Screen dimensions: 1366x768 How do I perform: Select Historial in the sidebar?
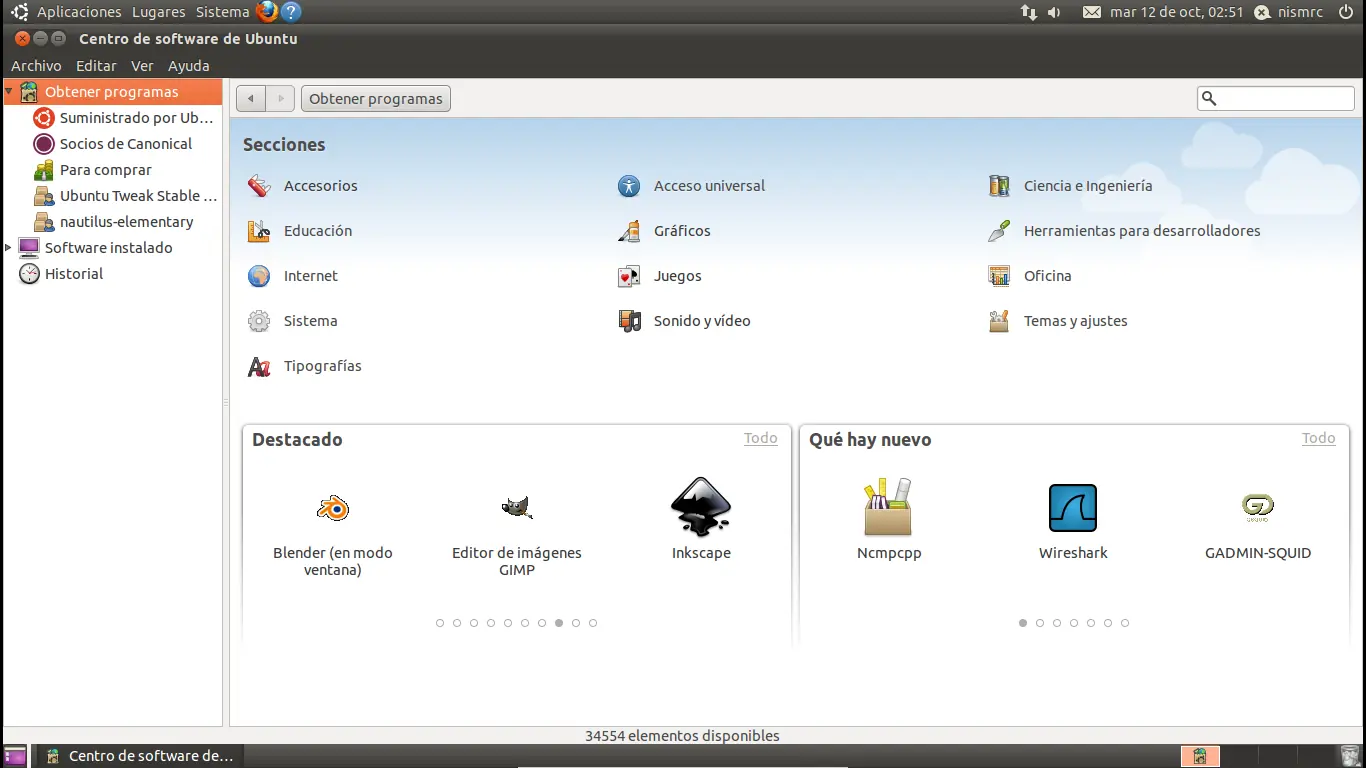(74, 274)
